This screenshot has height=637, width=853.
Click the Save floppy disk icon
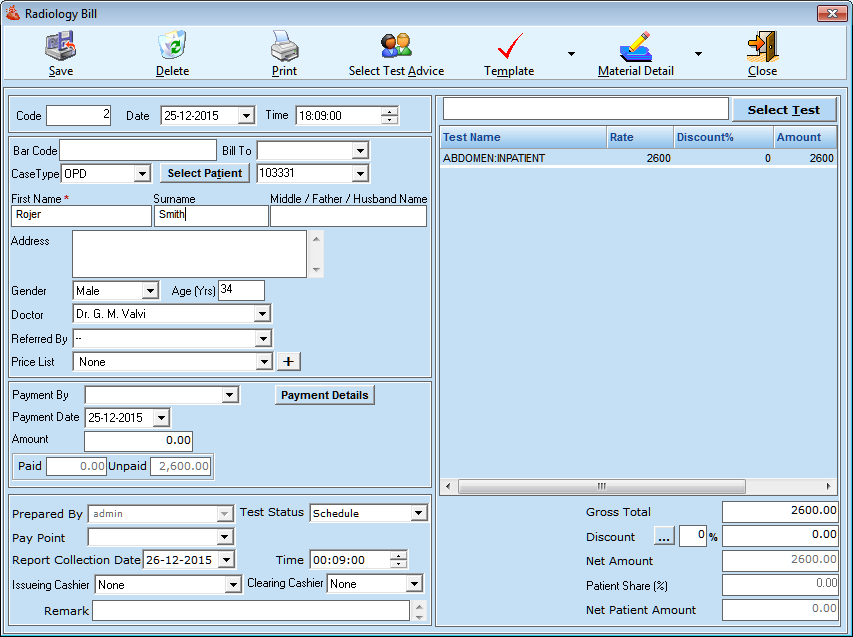point(60,46)
